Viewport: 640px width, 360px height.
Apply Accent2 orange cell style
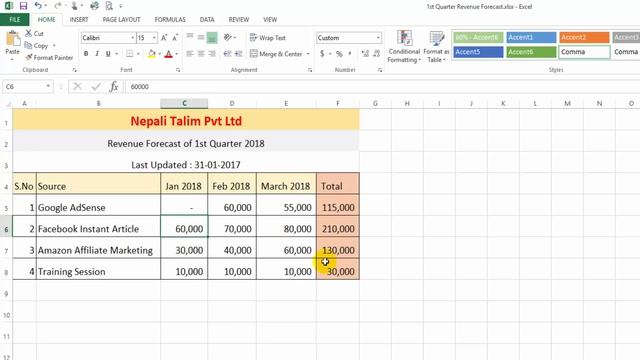tap(584, 37)
